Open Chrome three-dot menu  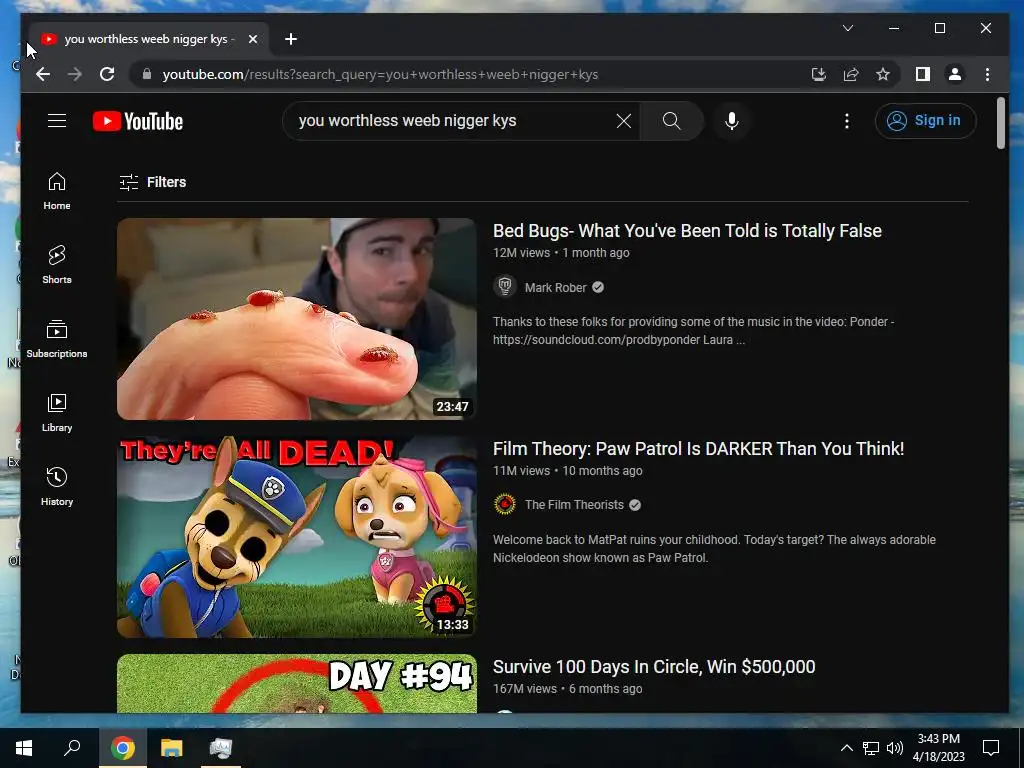click(987, 74)
